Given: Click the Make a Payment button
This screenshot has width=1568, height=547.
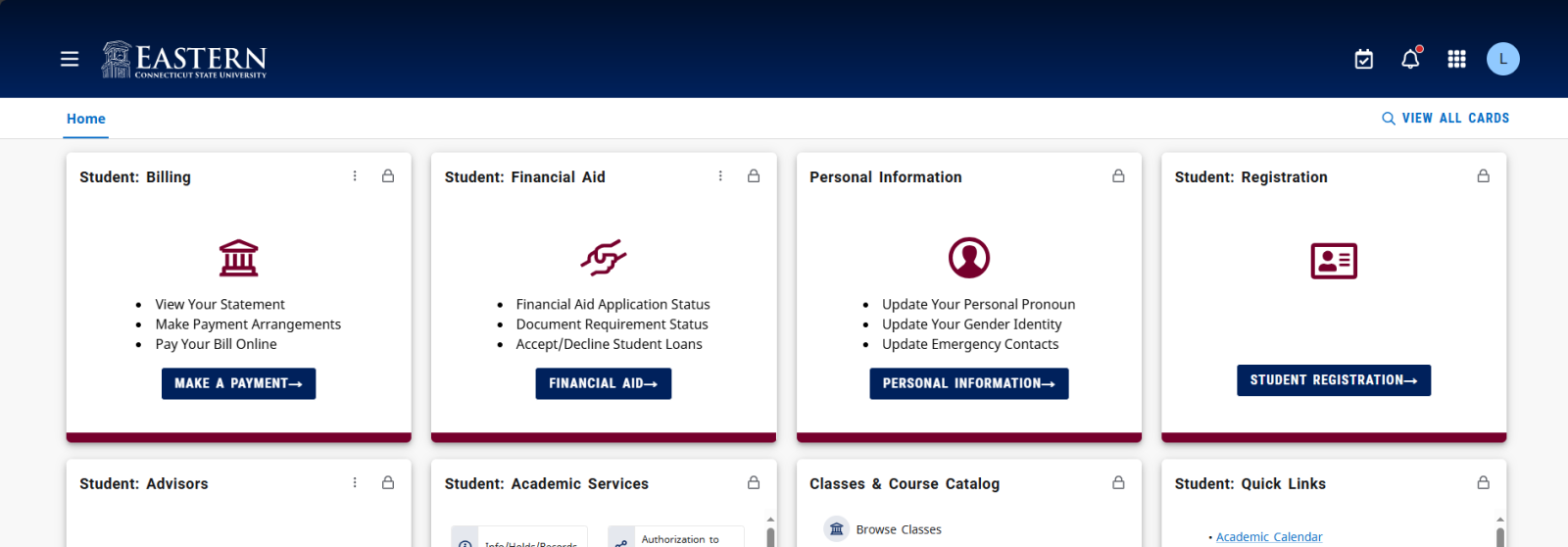Looking at the screenshot, I should [x=238, y=383].
